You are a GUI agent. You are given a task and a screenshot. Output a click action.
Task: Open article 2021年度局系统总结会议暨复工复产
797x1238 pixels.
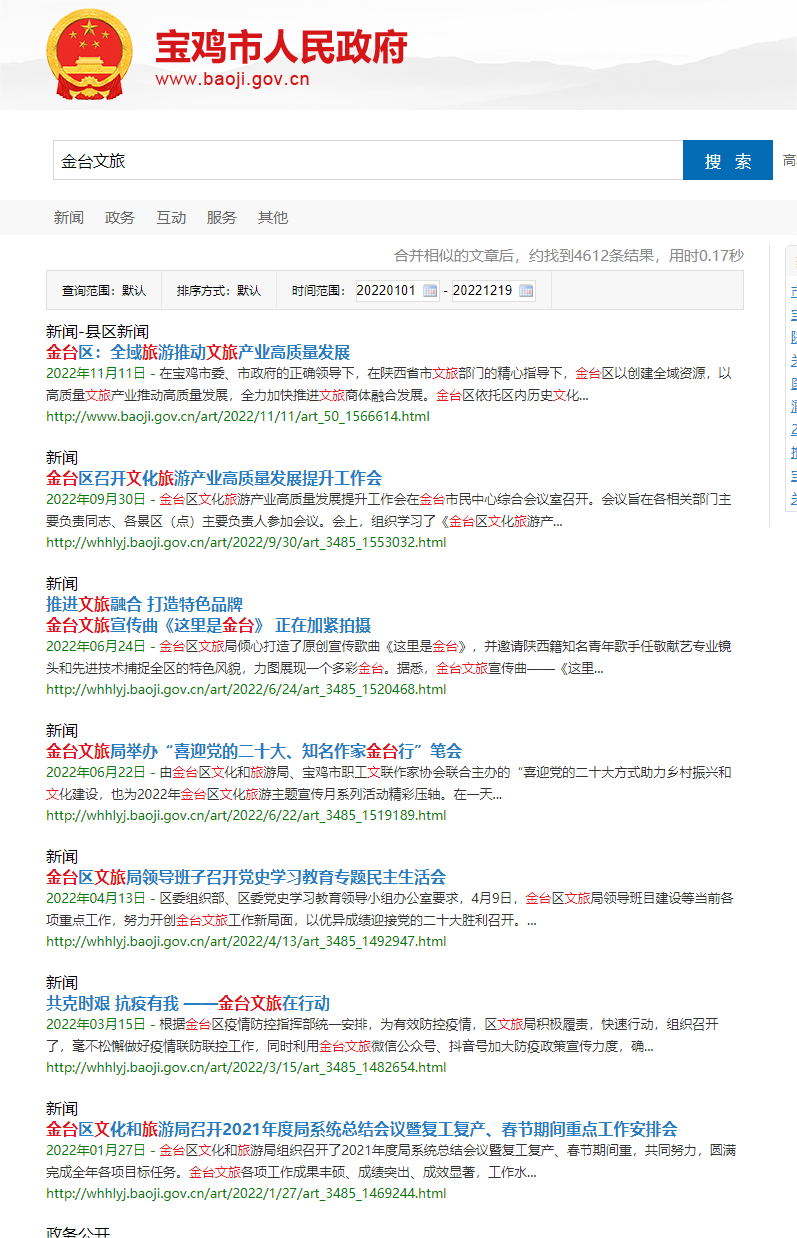[362, 1129]
